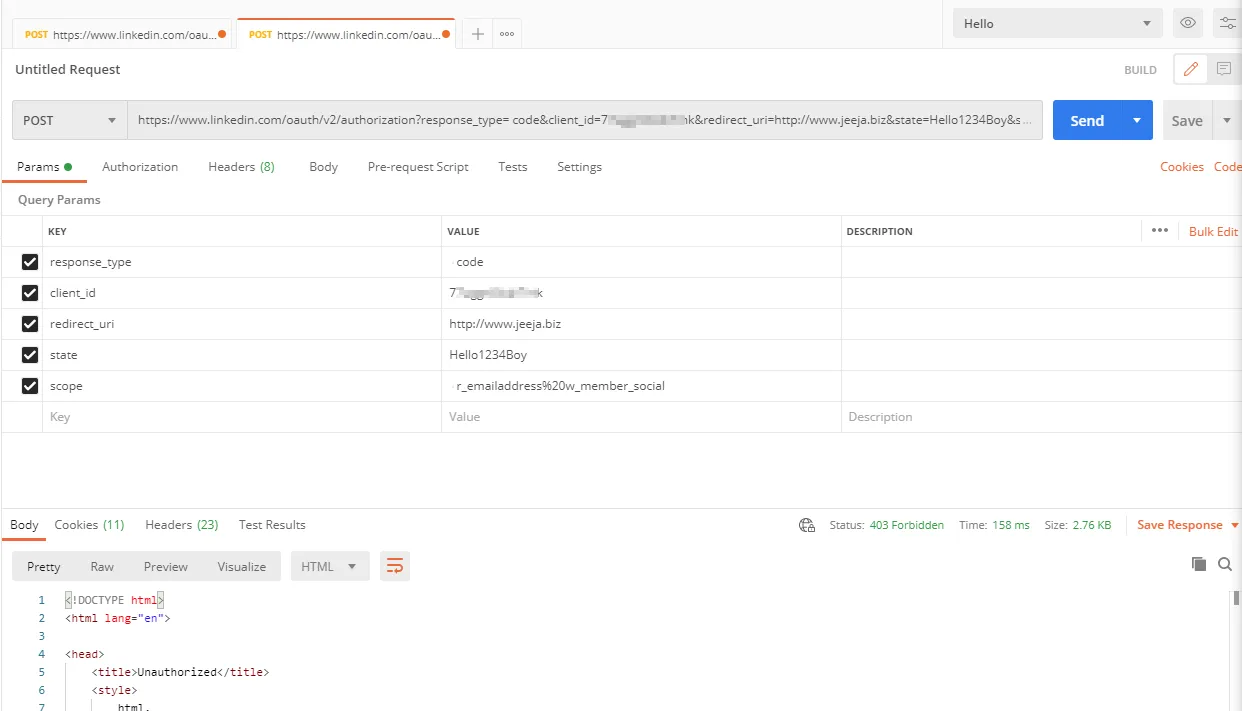Switch to the first POST request tab
Screen dimensions: 1242x711
tap(121, 34)
